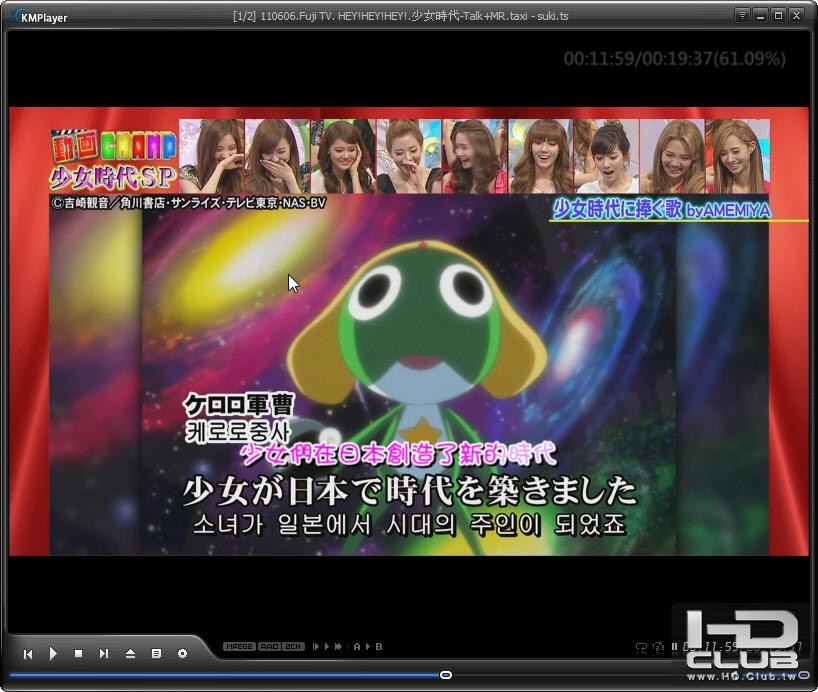
Task: Click the frame step playback icon
Action: point(316,647)
